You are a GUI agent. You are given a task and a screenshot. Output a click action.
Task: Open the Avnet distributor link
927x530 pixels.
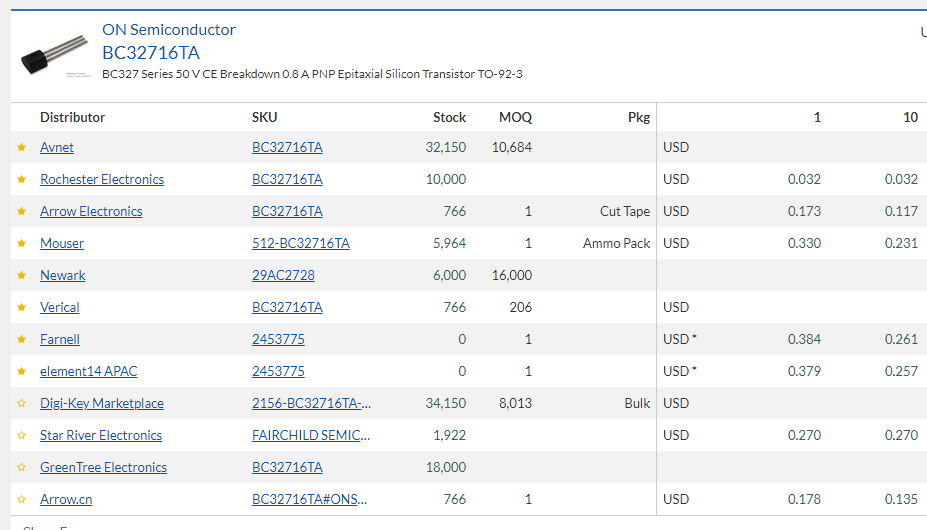point(57,147)
